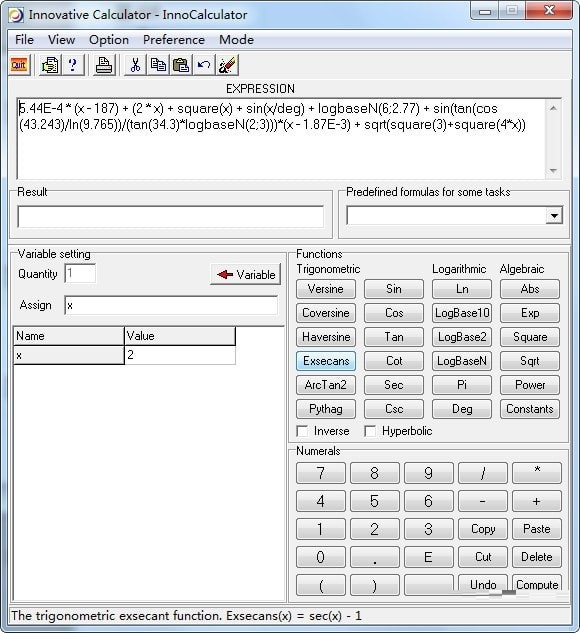Click the Assign input field
Screen dimensions: 580x633
coord(171,306)
